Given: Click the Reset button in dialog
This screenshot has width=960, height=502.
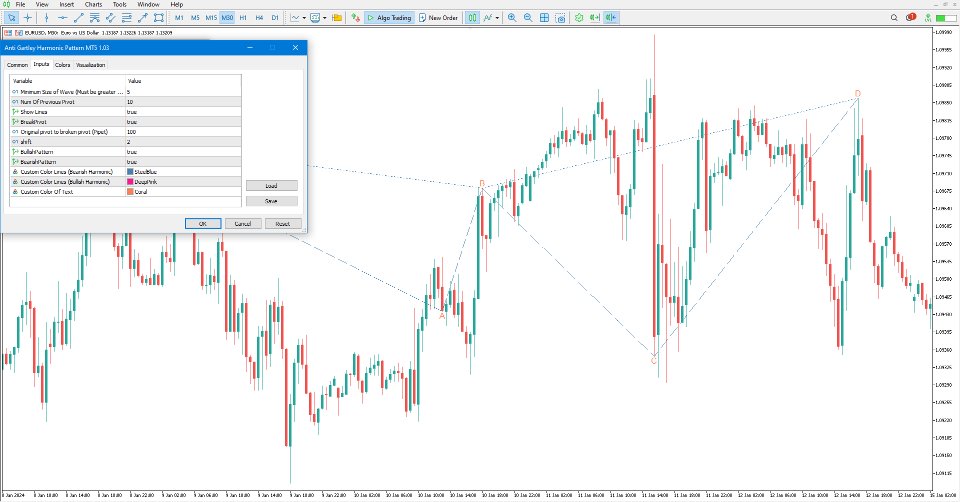Looking at the screenshot, I should tap(283, 224).
